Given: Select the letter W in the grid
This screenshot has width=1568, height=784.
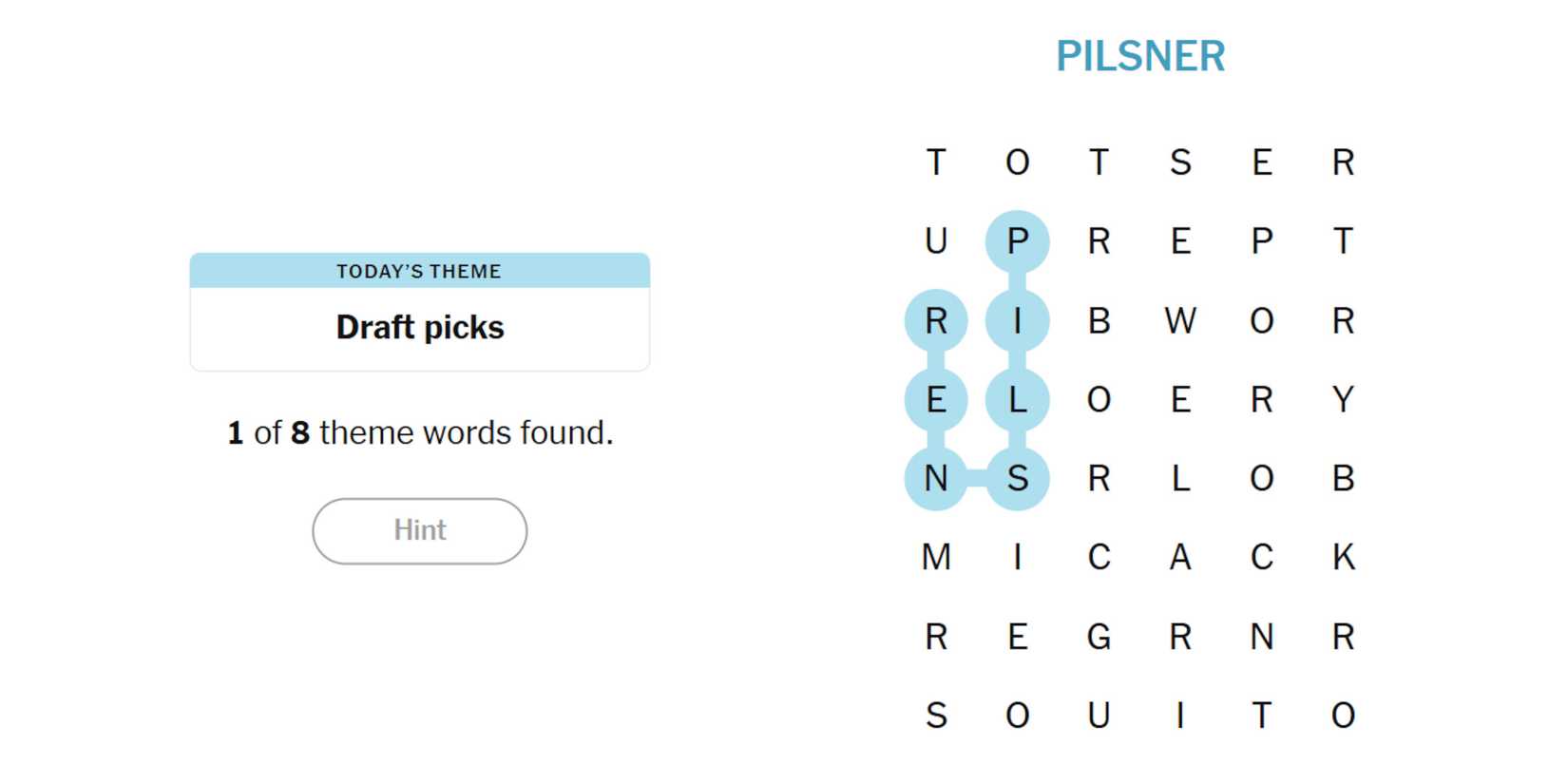Looking at the screenshot, I should [1179, 321].
